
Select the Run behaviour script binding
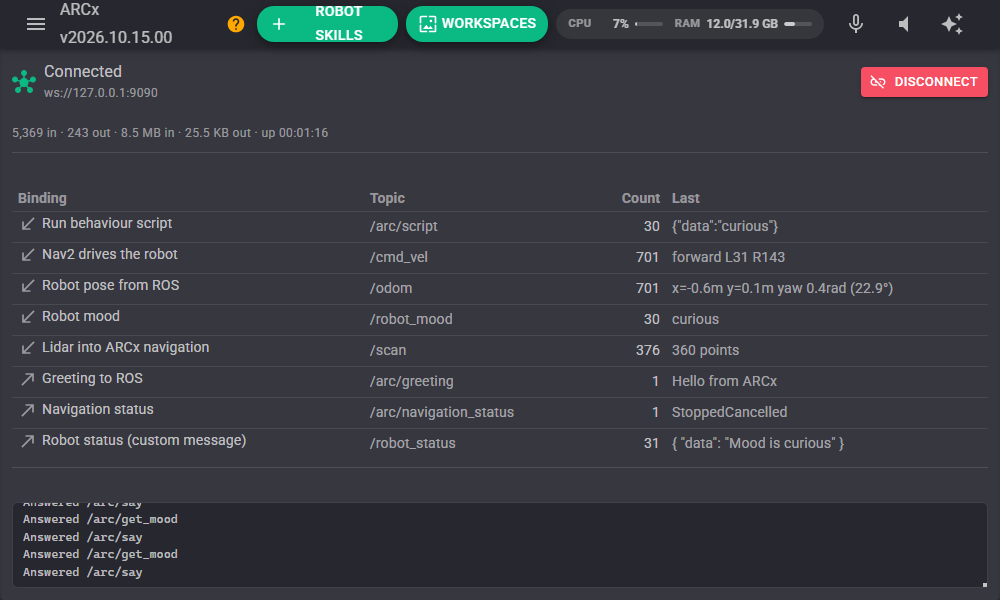[107, 223]
